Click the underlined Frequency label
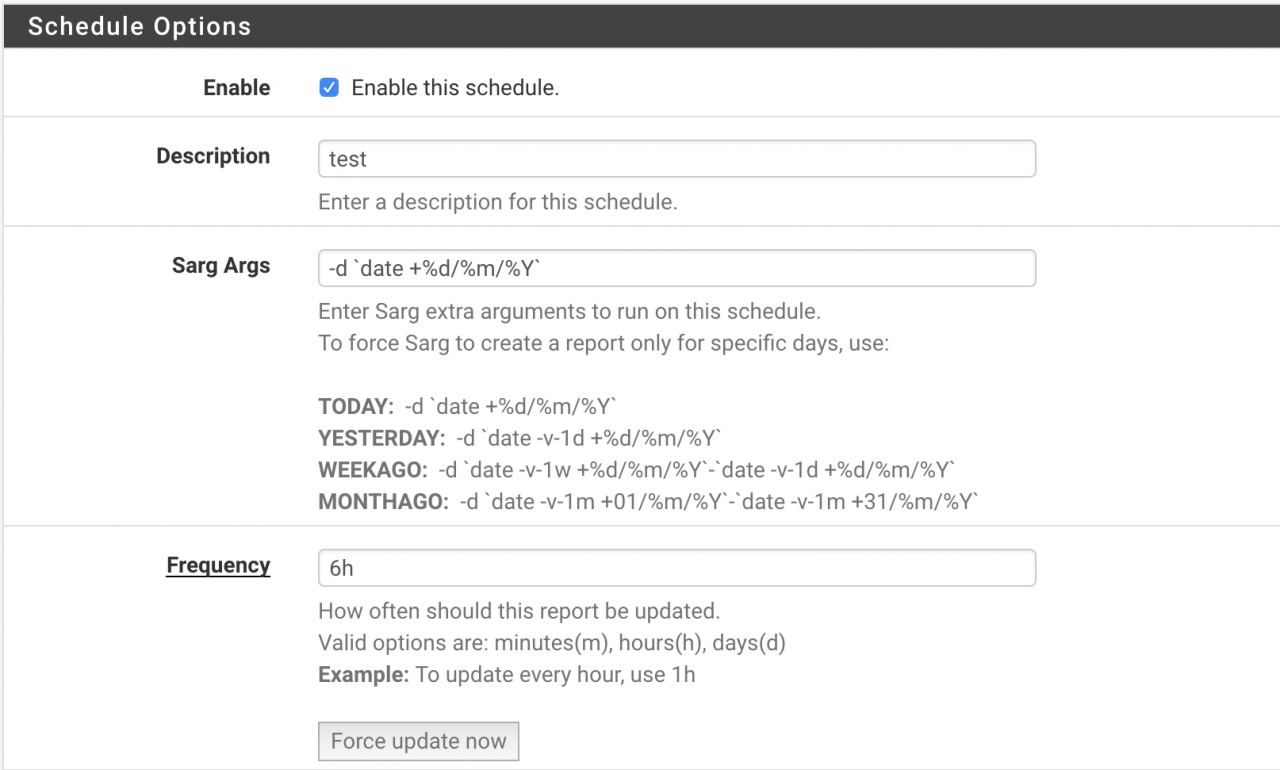Viewport: 1280px width, 770px height. 218,565
